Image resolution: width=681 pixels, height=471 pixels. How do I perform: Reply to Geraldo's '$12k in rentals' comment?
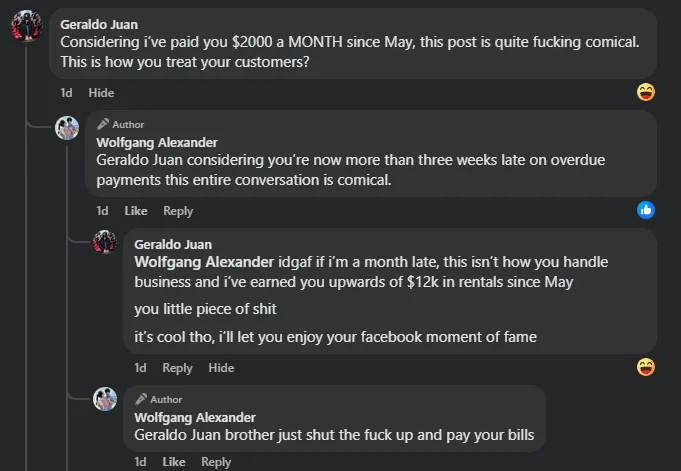click(x=177, y=368)
